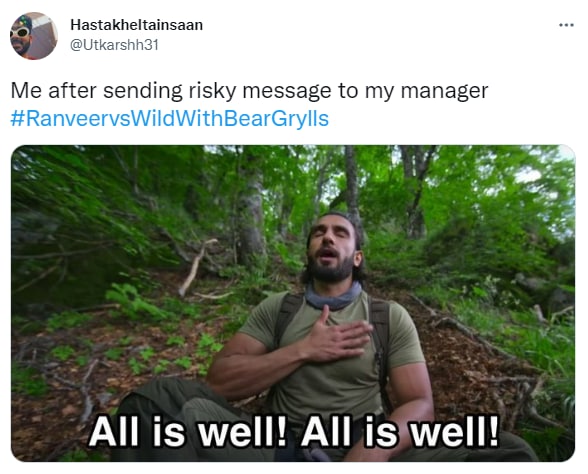Click the hand on chest in the meme
Viewport: 588px width, 474px height.
coord(338,333)
